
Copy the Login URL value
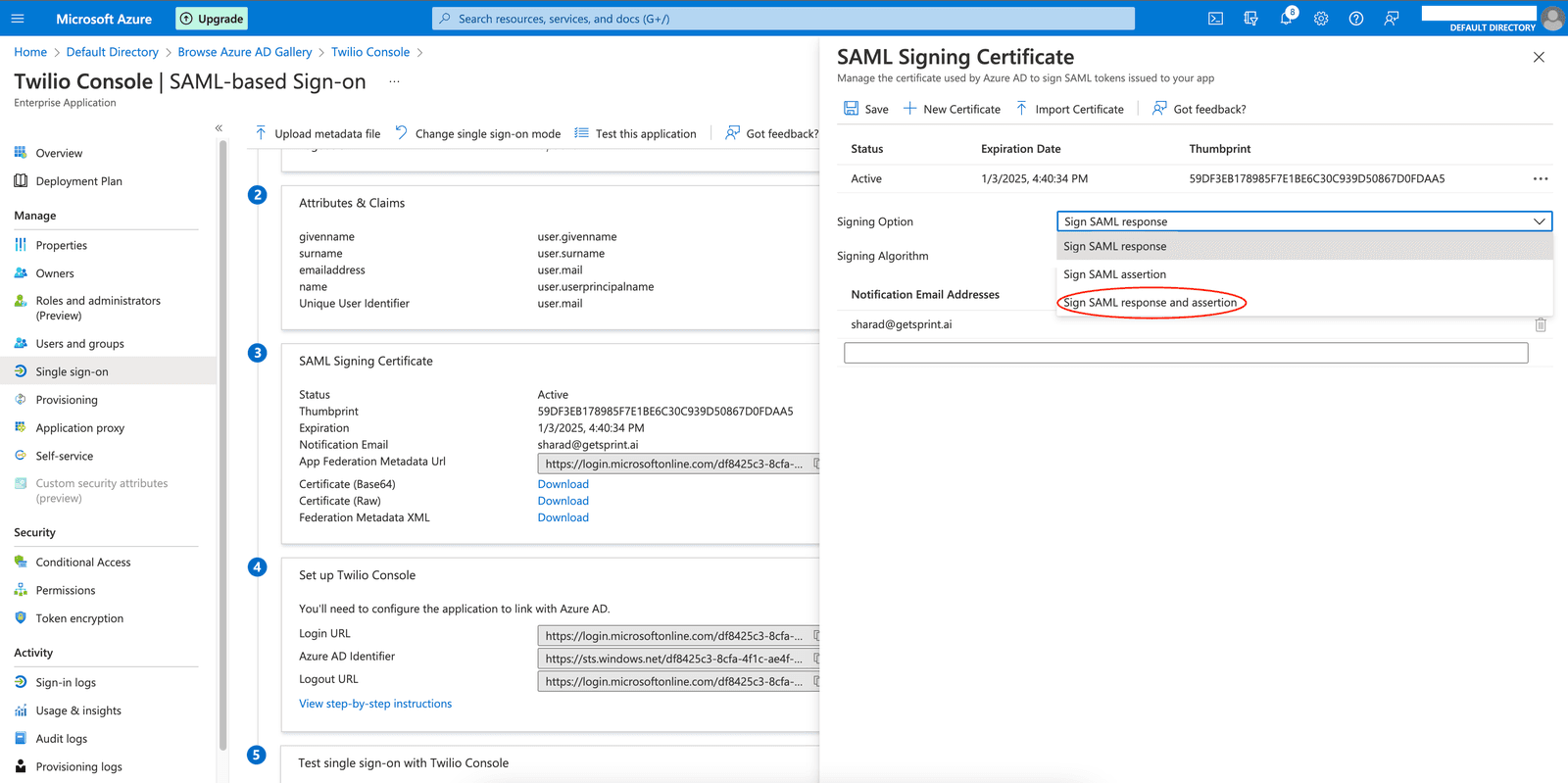tap(814, 636)
